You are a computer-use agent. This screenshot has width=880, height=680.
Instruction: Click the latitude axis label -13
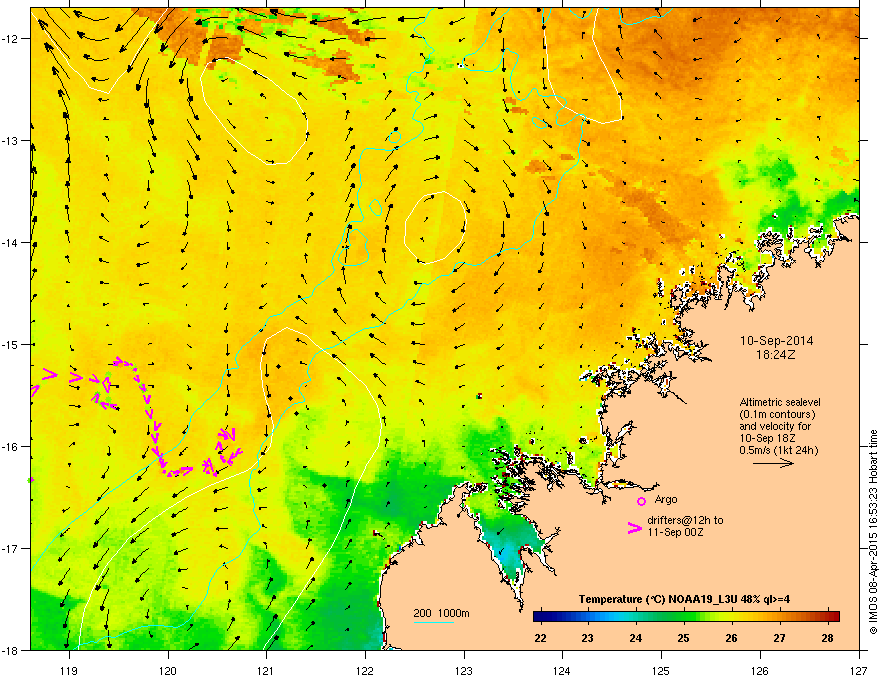(x=10, y=140)
